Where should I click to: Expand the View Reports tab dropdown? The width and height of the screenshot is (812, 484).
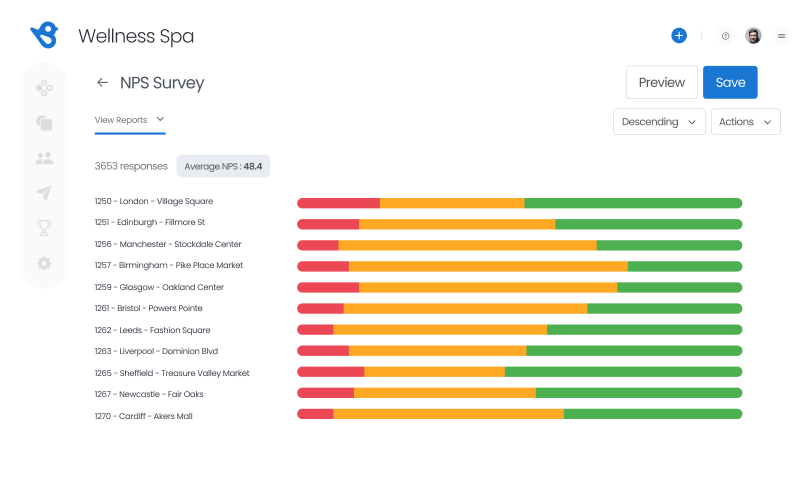click(129, 120)
